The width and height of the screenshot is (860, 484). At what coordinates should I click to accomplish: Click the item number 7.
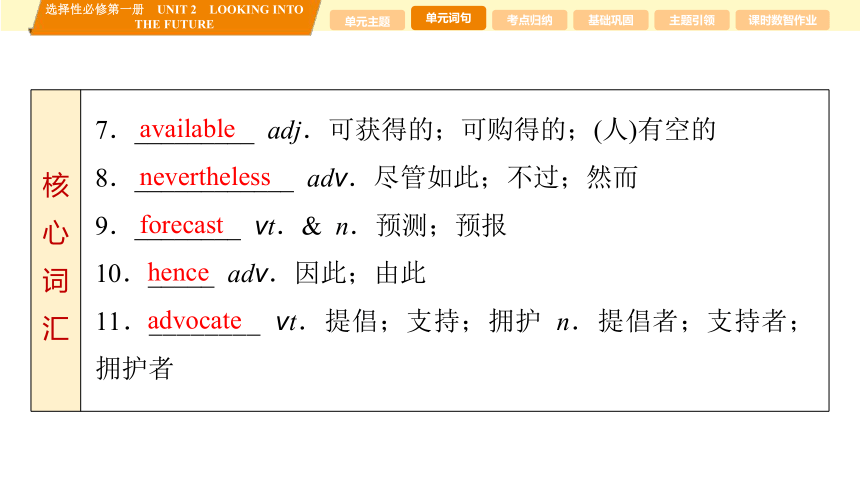pyautogui.click(x=105, y=131)
